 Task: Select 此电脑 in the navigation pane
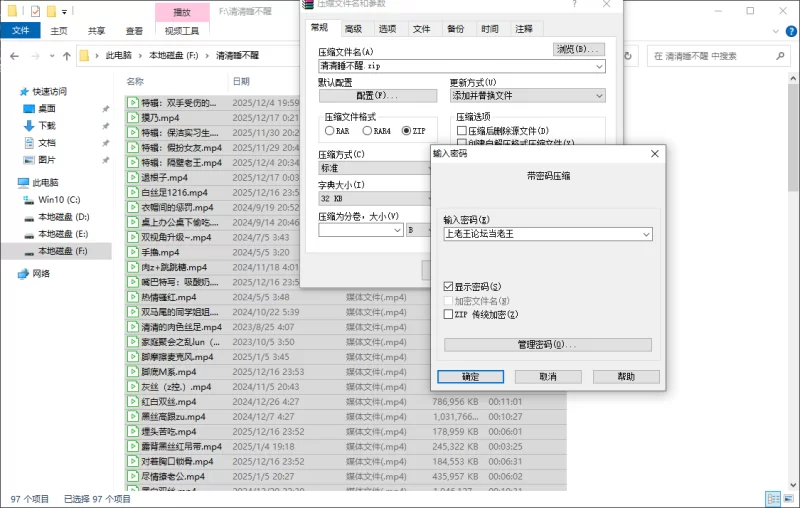click(x=45, y=183)
